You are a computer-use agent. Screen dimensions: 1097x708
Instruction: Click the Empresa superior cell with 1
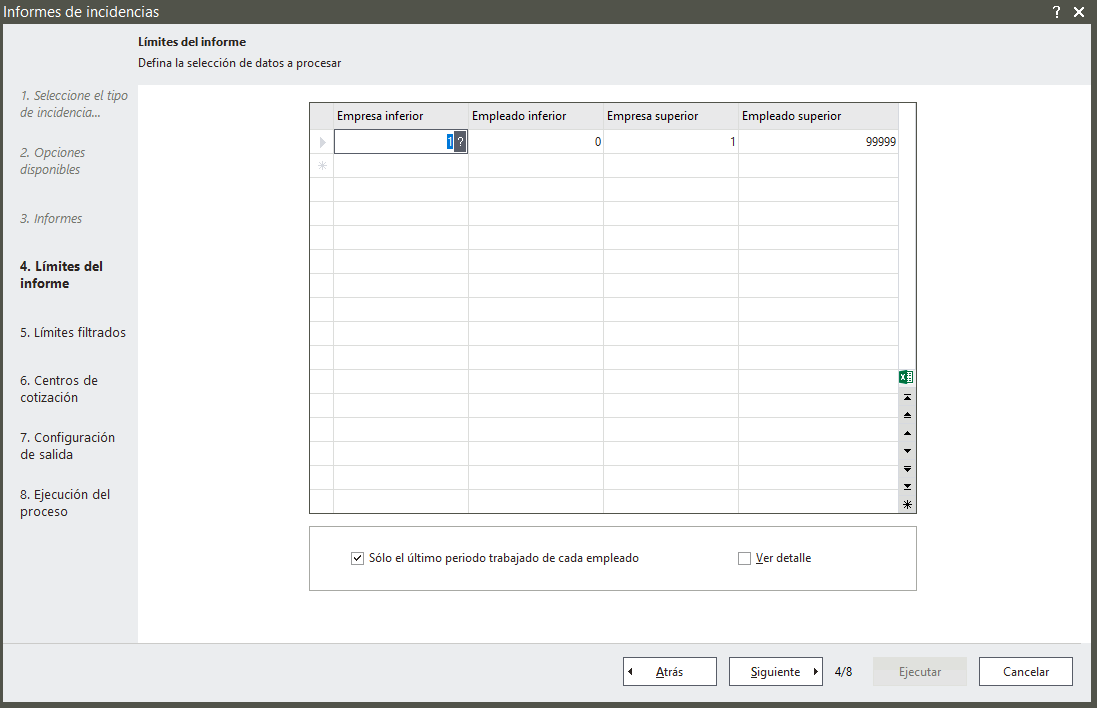click(671, 142)
